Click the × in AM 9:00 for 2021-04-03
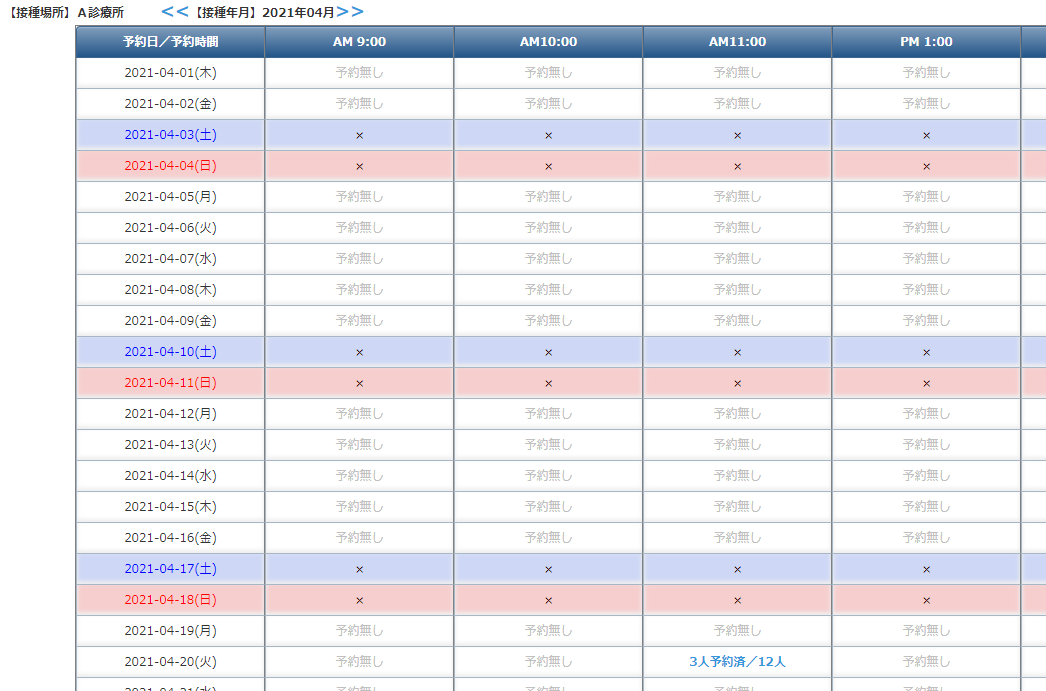Image resolution: width=1046 pixels, height=691 pixels. [x=359, y=135]
